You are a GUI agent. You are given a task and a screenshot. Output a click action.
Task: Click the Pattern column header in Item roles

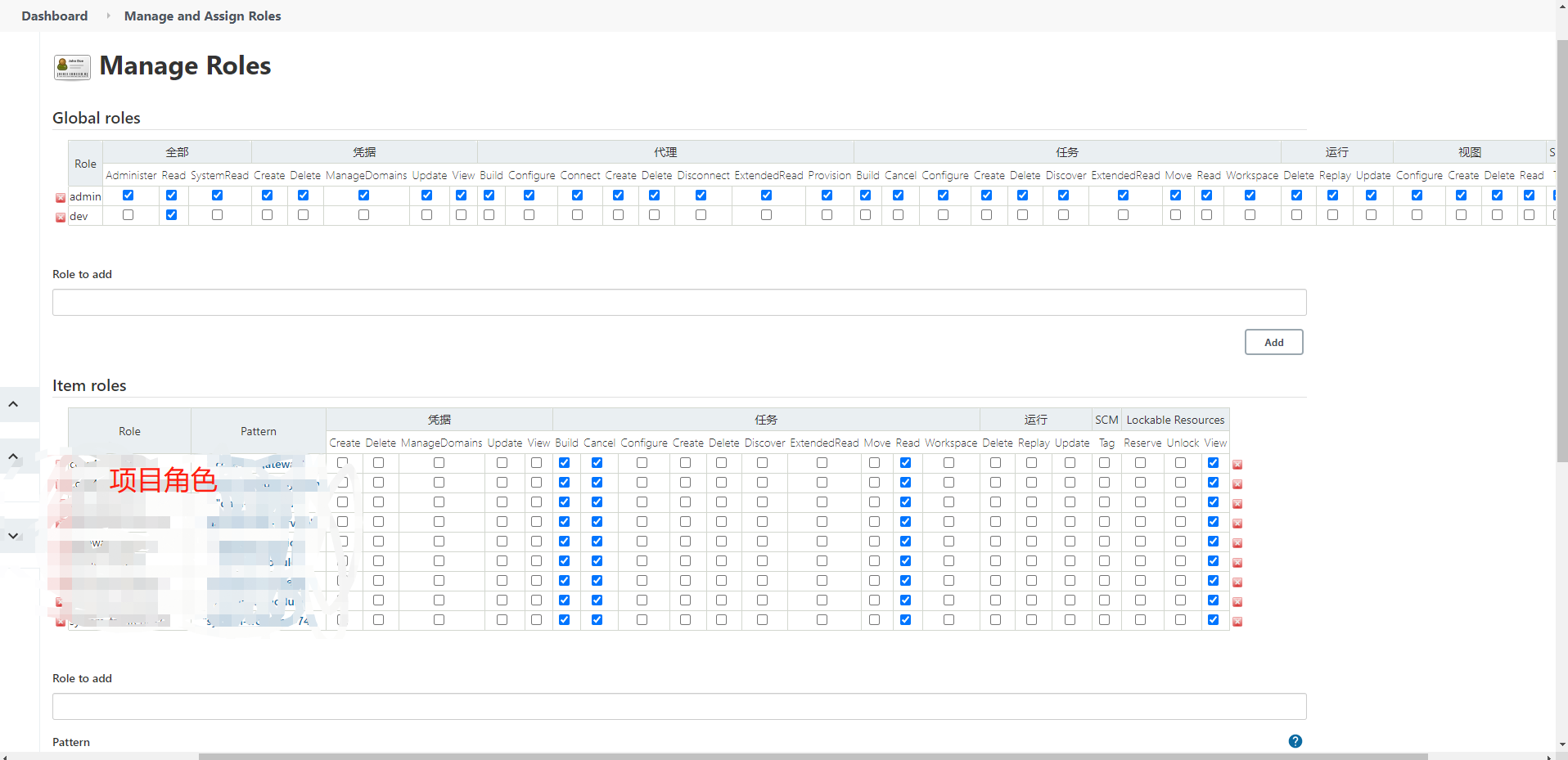(259, 431)
